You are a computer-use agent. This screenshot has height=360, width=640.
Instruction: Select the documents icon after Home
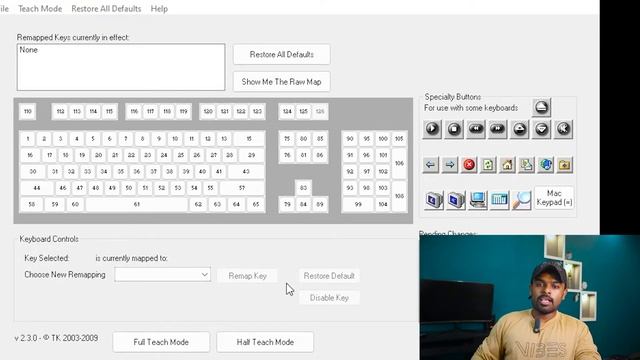coord(527,165)
